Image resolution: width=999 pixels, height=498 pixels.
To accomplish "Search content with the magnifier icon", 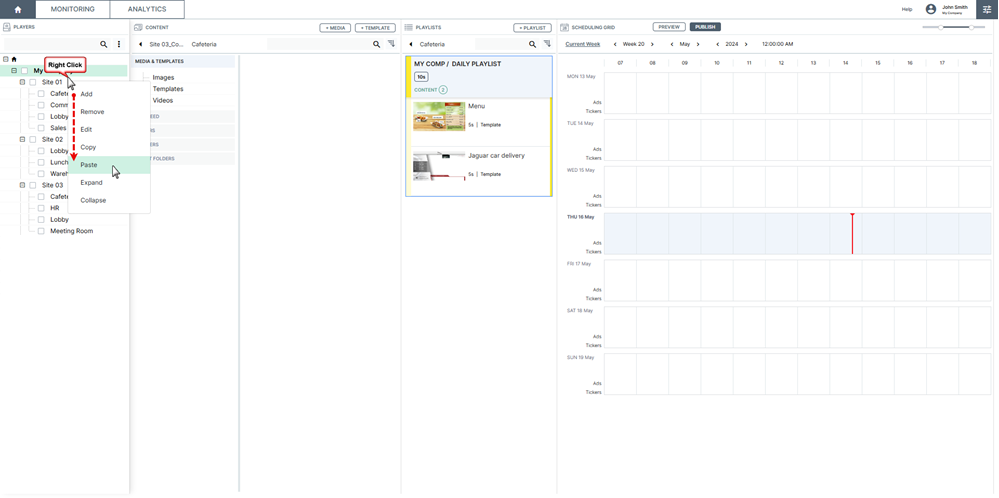I will tap(377, 45).
